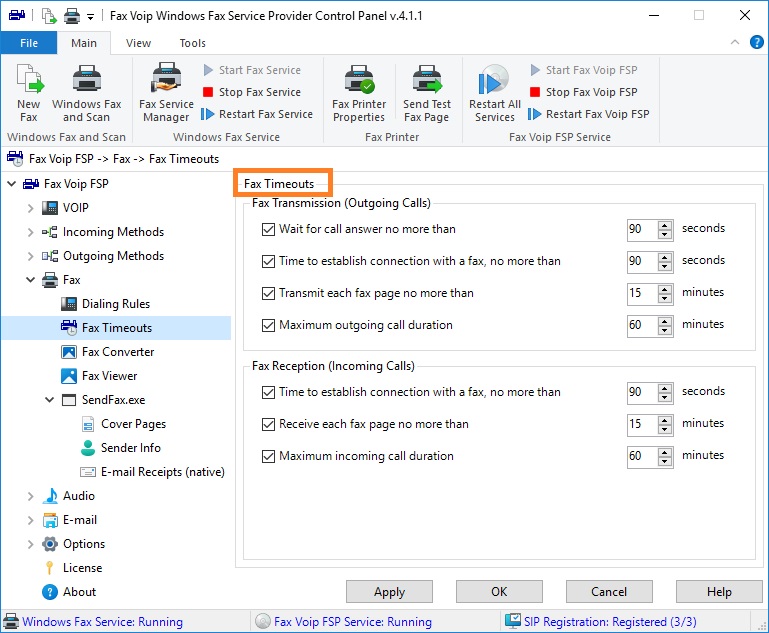Restart Fax Voip FSP service
Viewport: 769px width, 633px height.
click(589, 114)
